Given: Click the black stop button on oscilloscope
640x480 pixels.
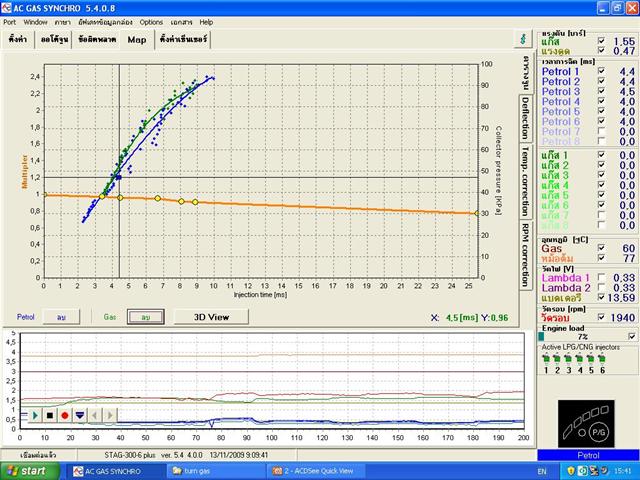Looking at the screenshot, I should point(50,414).
